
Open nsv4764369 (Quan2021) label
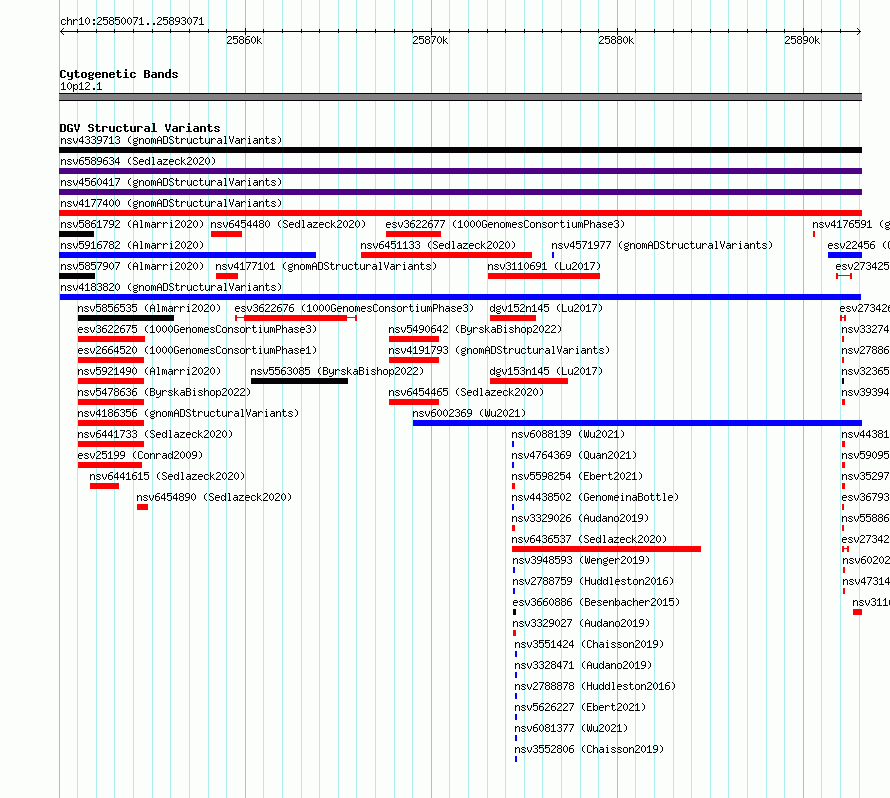pyautogui.click(x=574, y=455)
